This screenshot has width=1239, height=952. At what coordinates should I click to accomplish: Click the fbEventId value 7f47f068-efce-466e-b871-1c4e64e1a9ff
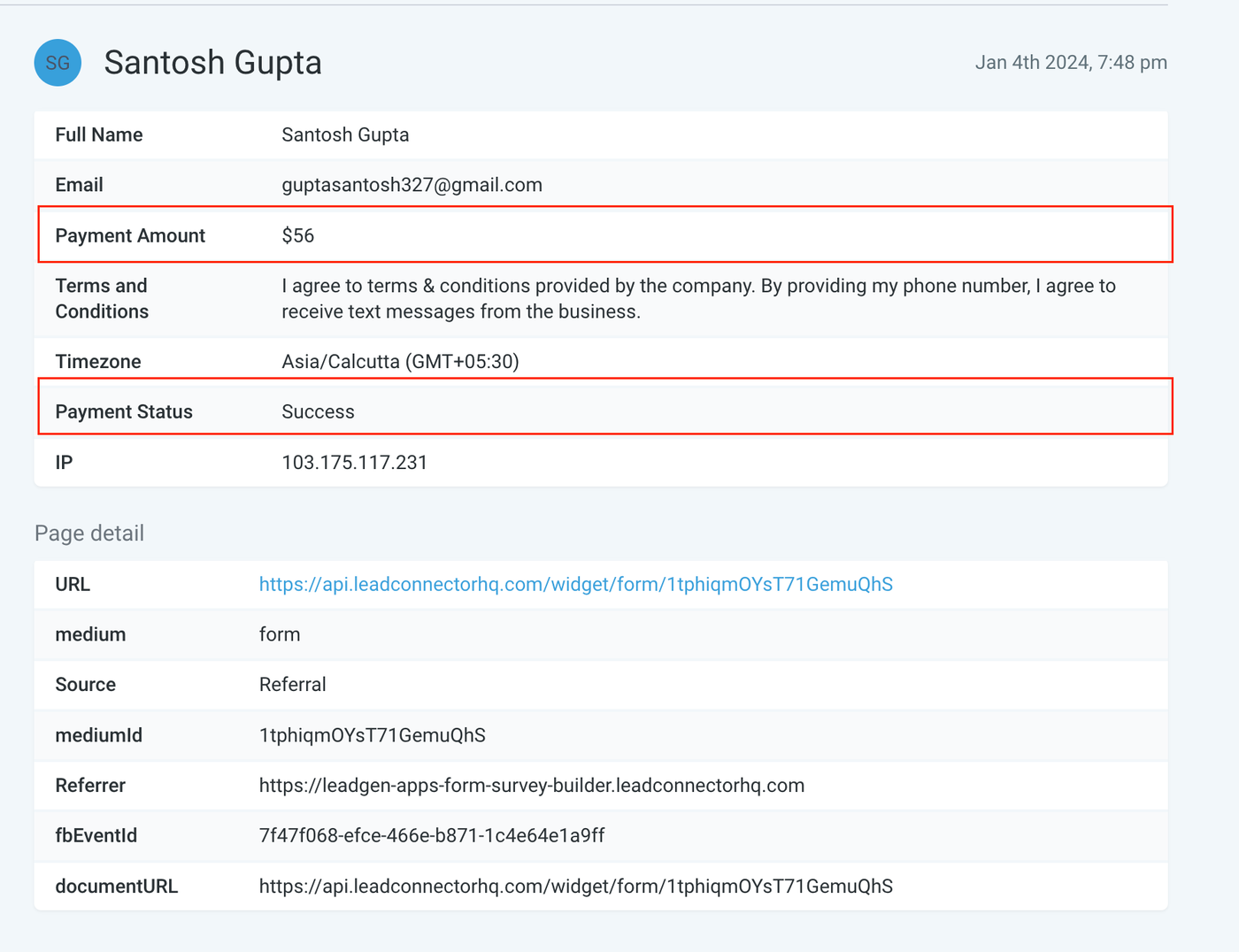[x=432, y=836]
